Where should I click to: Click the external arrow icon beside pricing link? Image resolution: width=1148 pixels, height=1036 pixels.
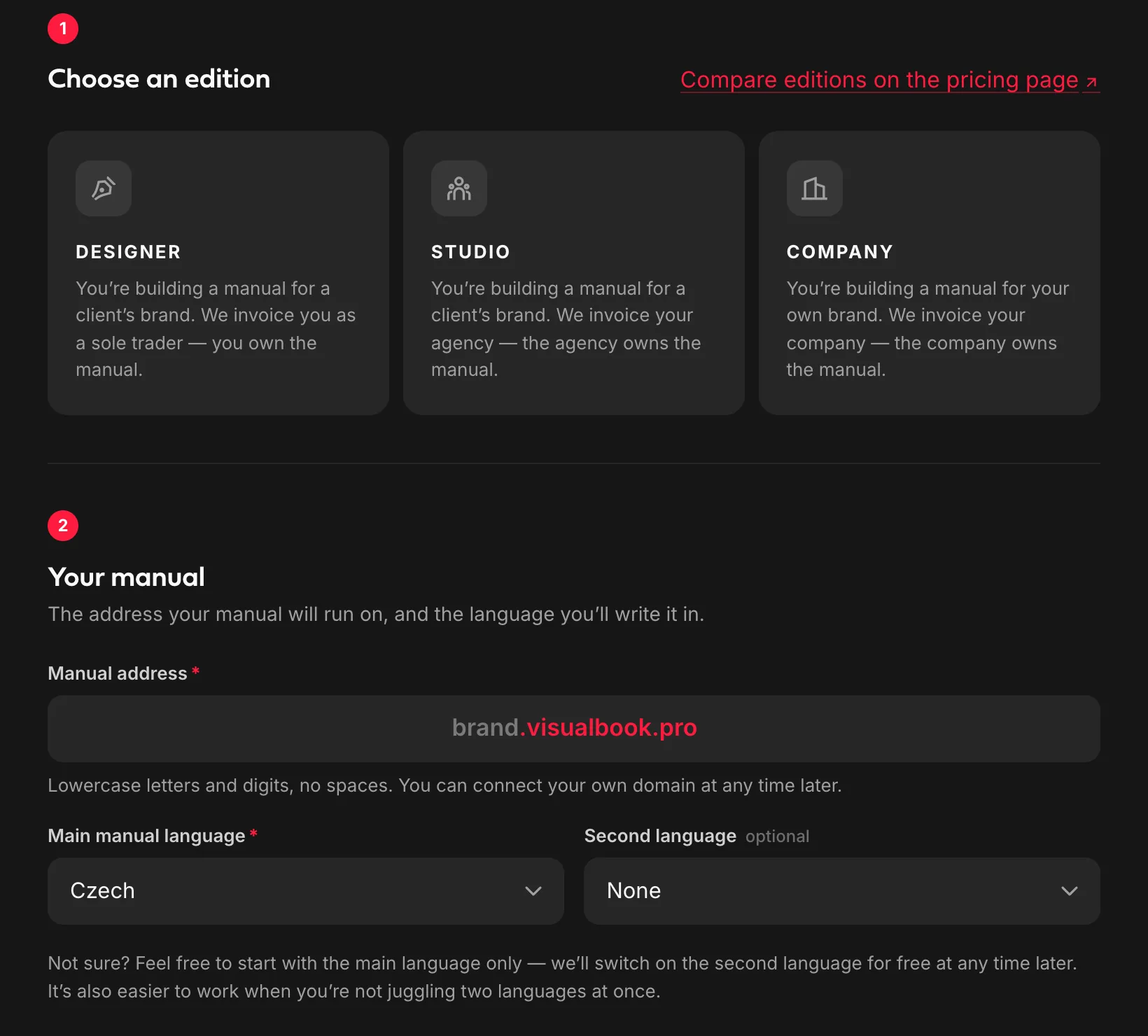click(x=1091, y=82)
